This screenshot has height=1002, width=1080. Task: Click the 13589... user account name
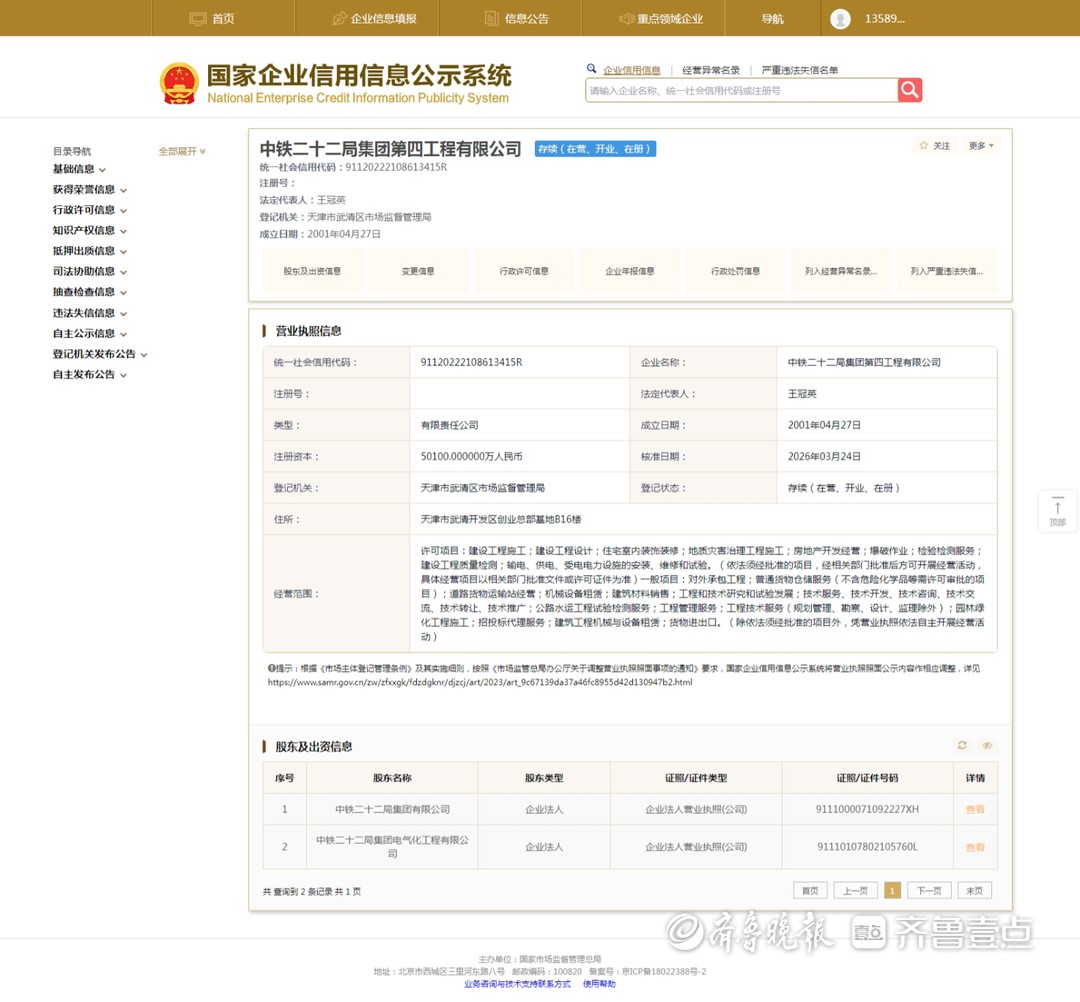884,19
